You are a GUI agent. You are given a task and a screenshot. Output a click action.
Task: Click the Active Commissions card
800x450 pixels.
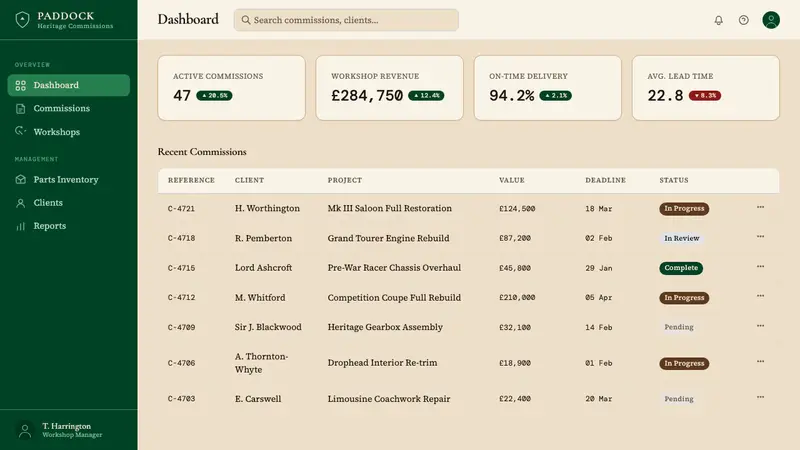click(232, 88)
